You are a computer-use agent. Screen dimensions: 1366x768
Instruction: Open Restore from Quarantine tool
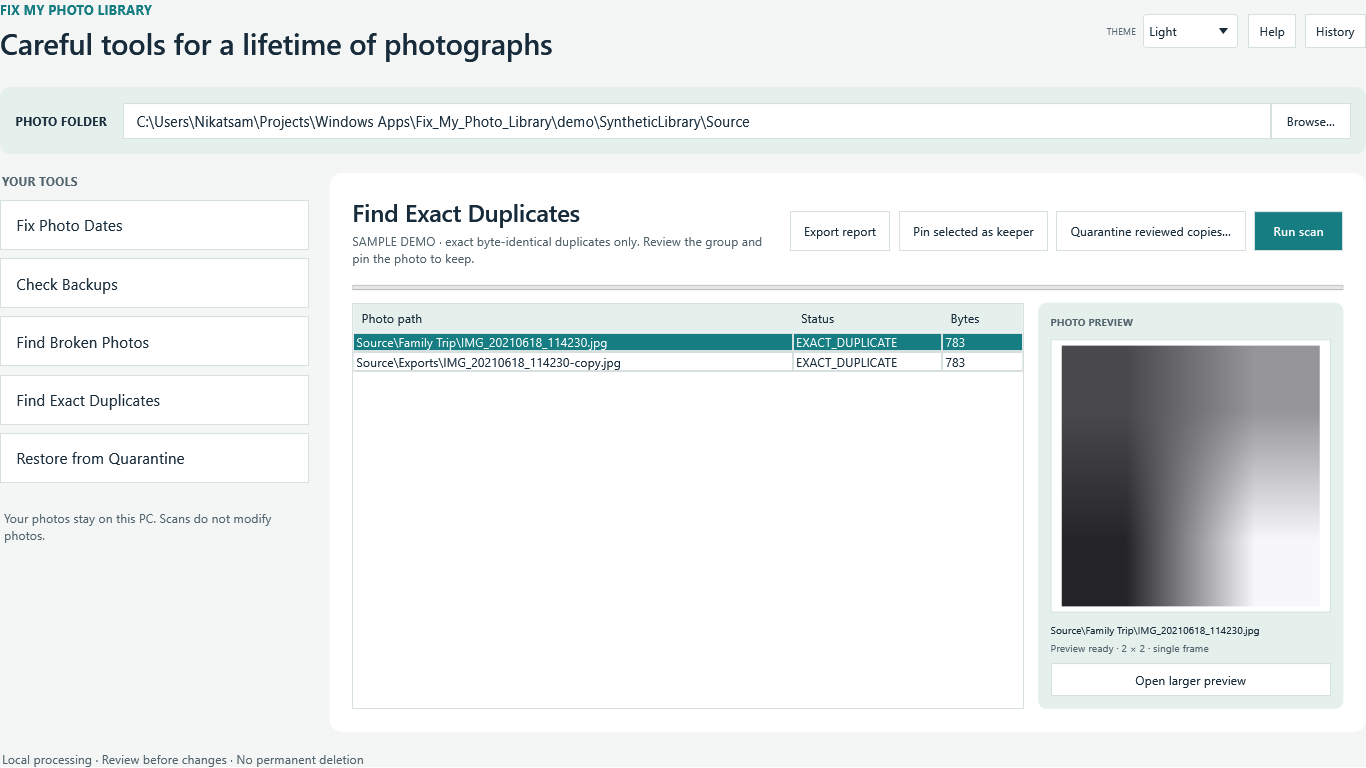coord(155,458)
